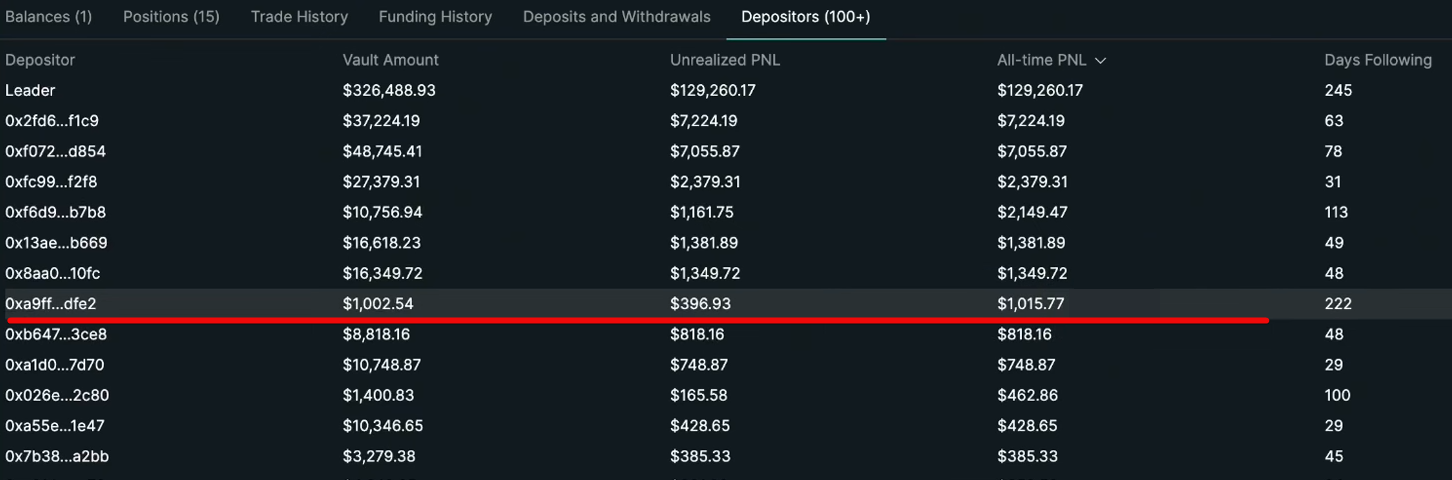Open depositor address 0xb647...3ce8

[55, 334]
